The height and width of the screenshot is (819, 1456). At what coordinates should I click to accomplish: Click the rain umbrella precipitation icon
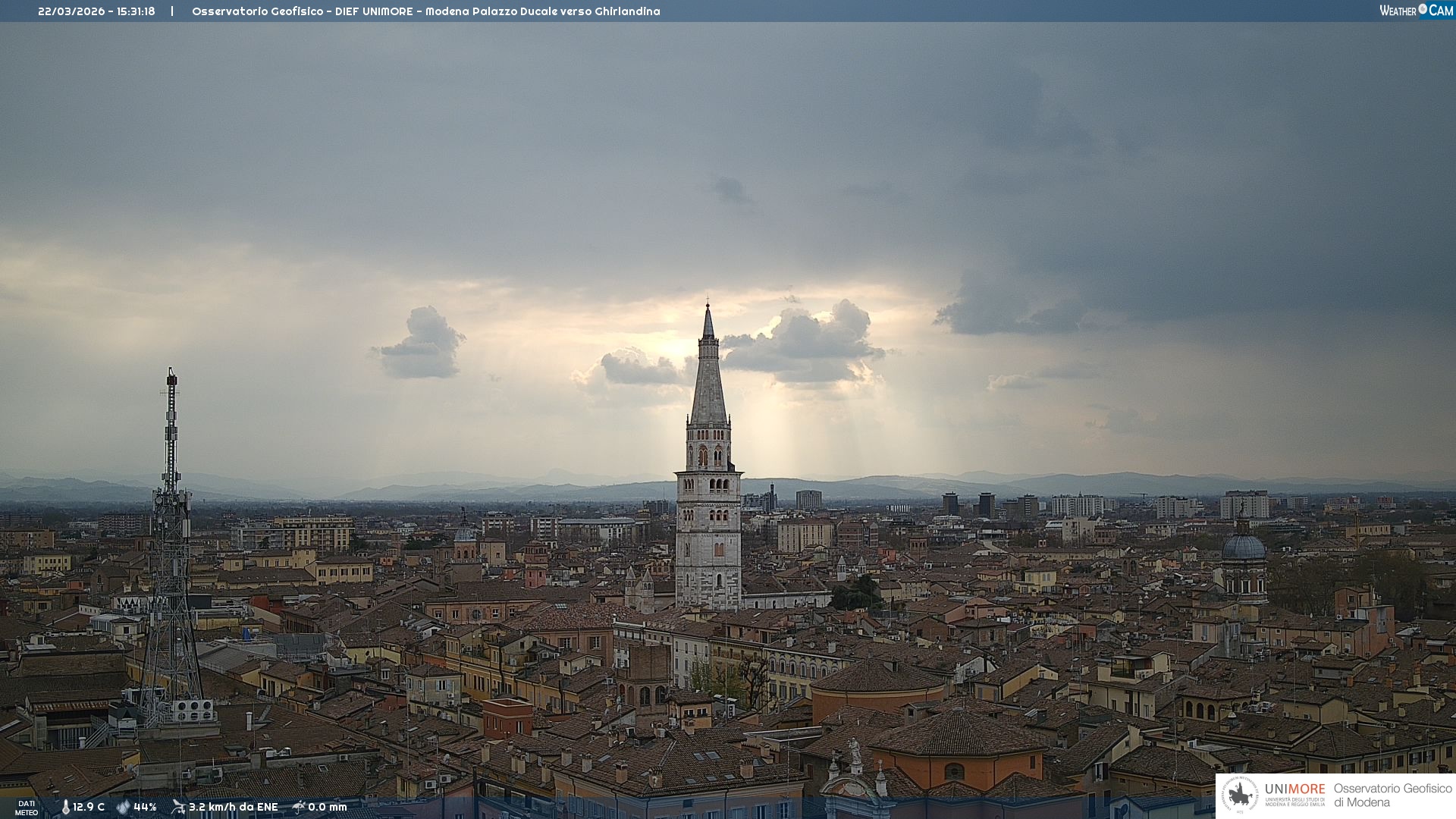click(299, 807)
